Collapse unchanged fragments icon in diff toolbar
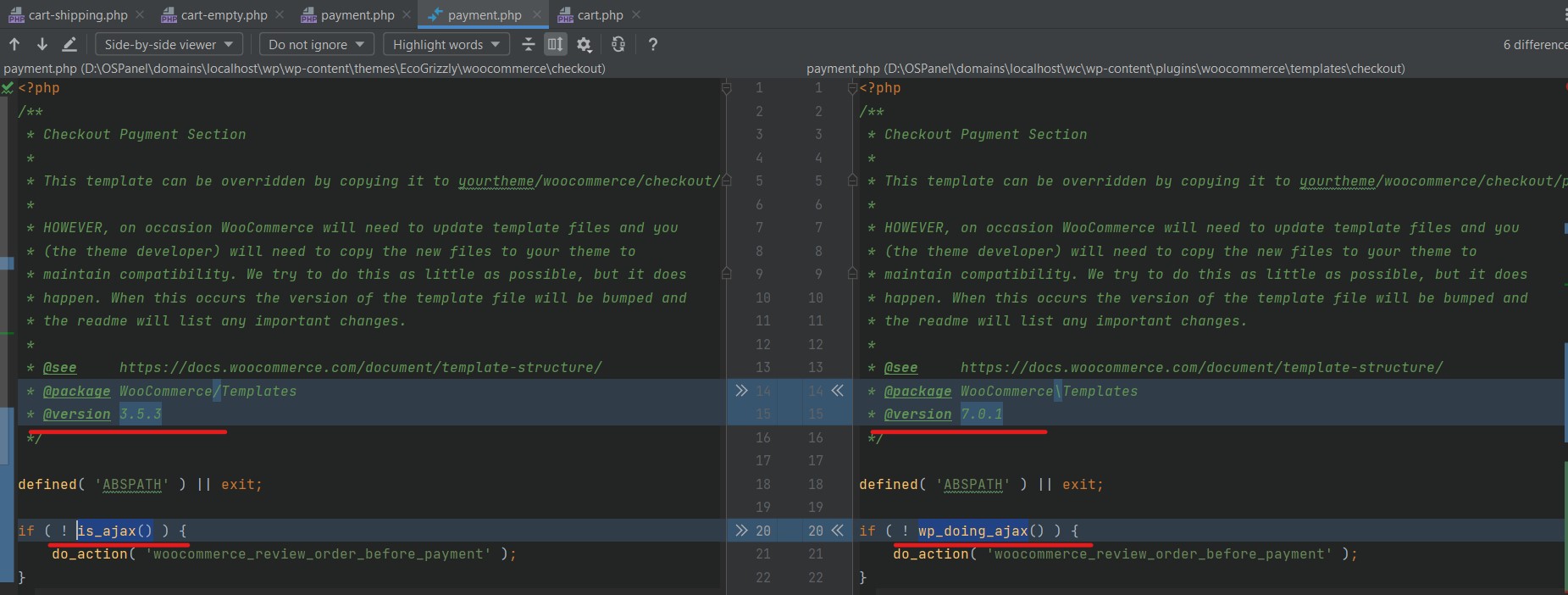The height and width of the screenshot is (595, 1568). coord(529,44)
